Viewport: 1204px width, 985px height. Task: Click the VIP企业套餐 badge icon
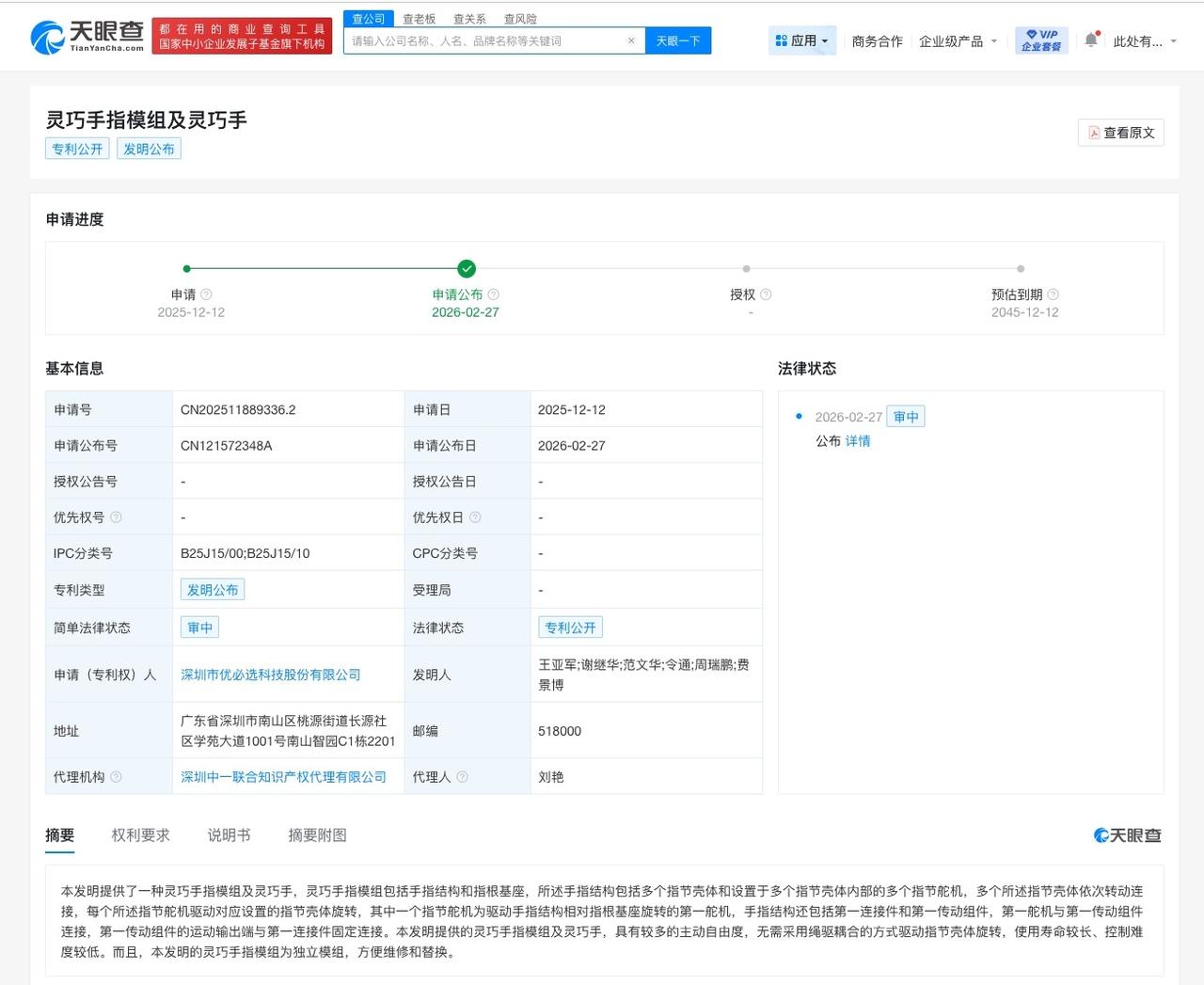1040,40
